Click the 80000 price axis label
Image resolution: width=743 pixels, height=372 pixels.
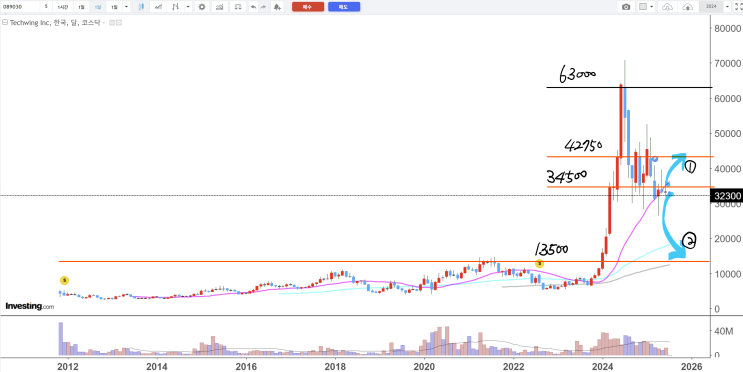click(x=727, y=28)
